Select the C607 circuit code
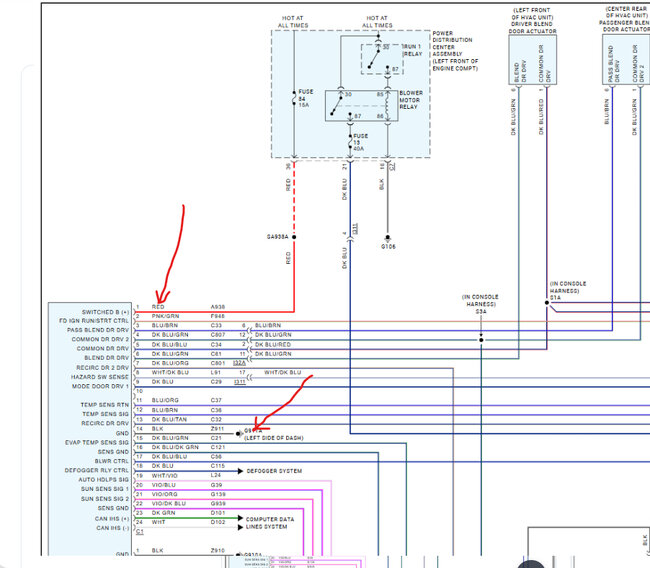Image resolution: width=650 pixels, height=568 pixels. [x=218, y=335]
